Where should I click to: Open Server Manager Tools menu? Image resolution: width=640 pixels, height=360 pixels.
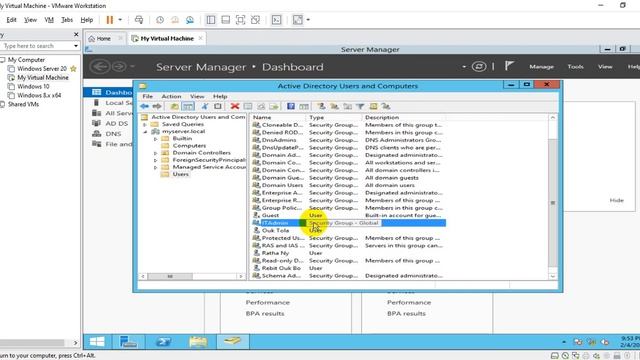[576, 67]
